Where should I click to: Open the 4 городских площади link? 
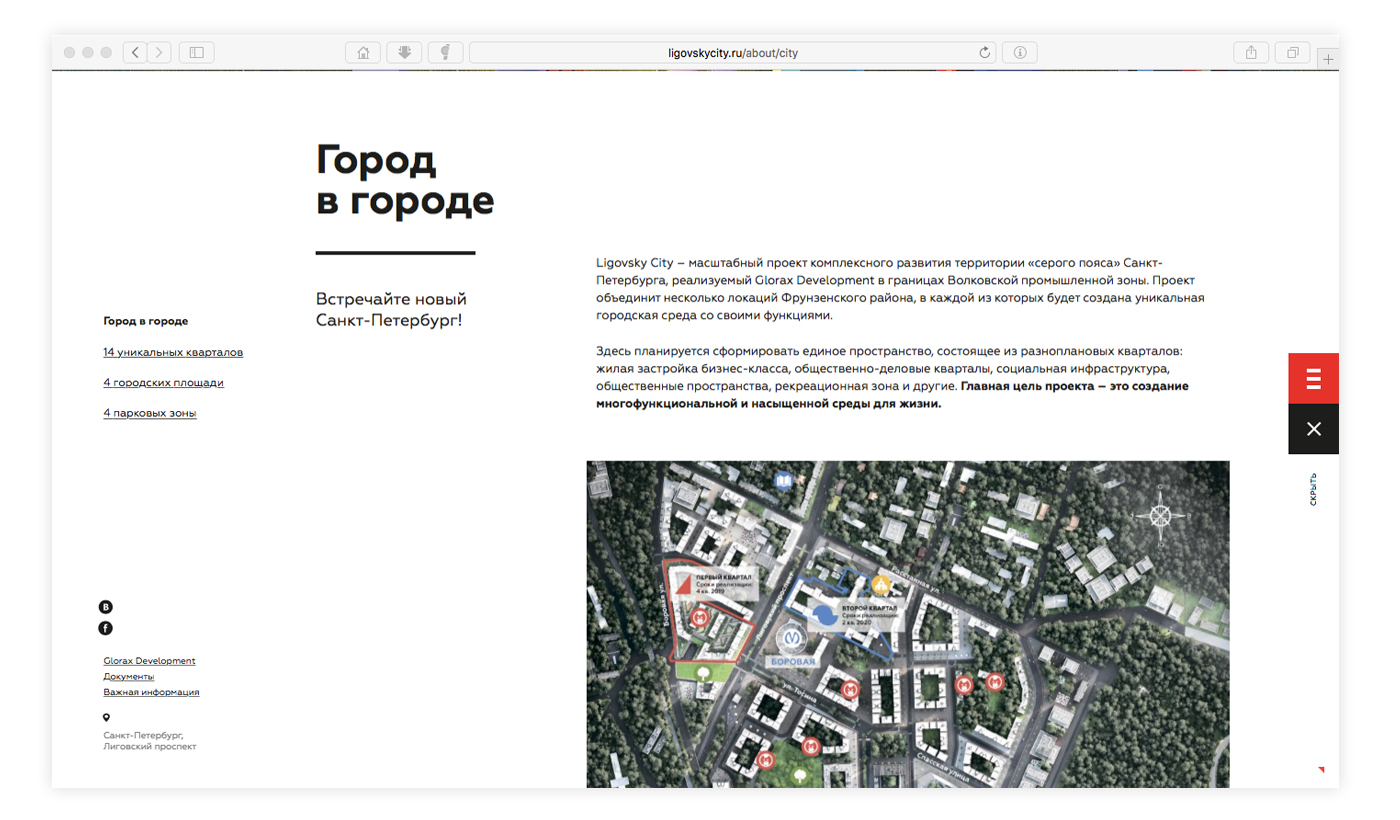point(164,382)
